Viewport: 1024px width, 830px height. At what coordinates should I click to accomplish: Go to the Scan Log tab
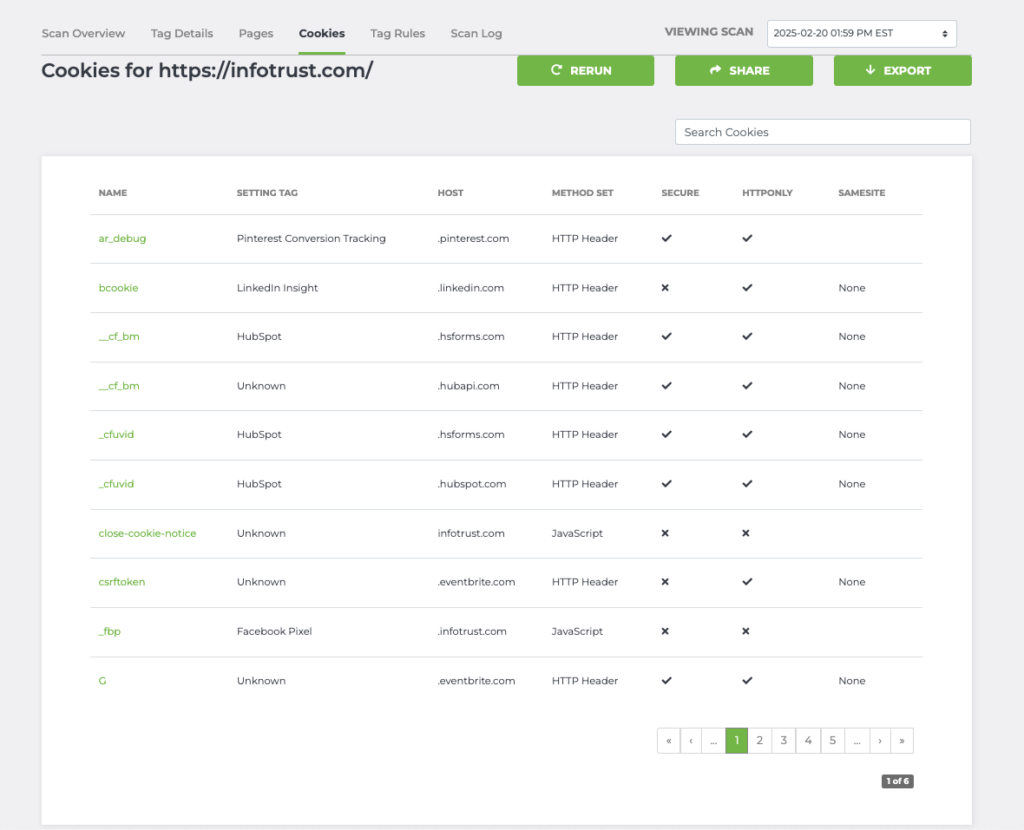tap(476, 33)
